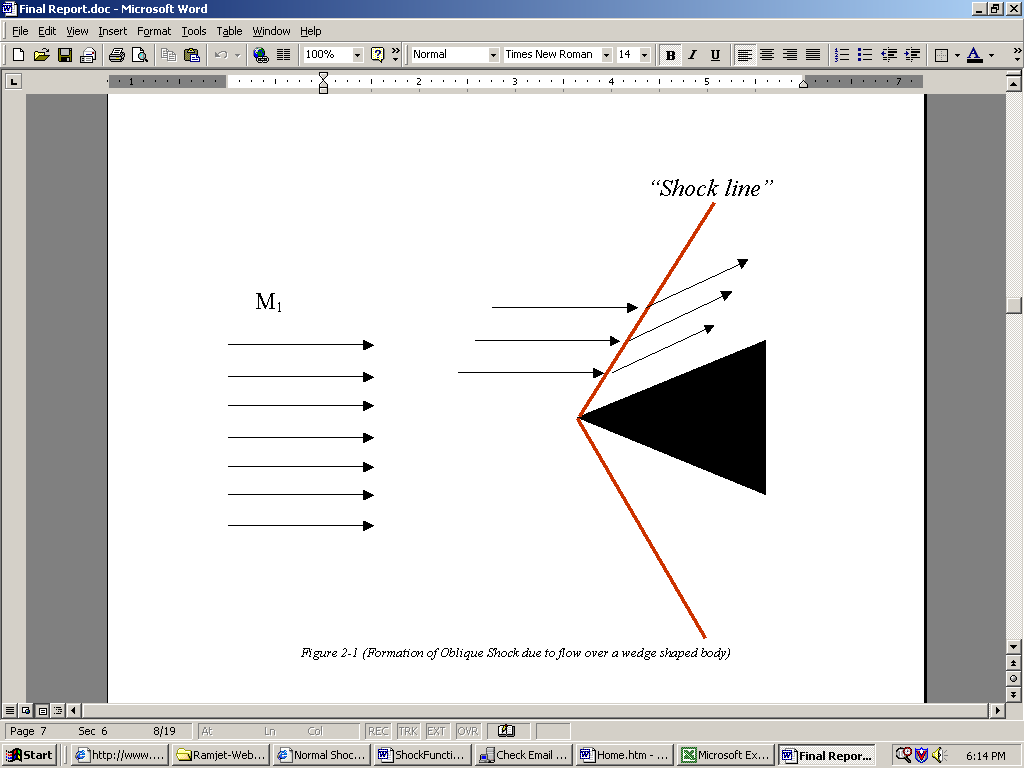Open the font size 14 dropdown
The height and width of the screenshot is (768, 1024).
coord(645,55)
